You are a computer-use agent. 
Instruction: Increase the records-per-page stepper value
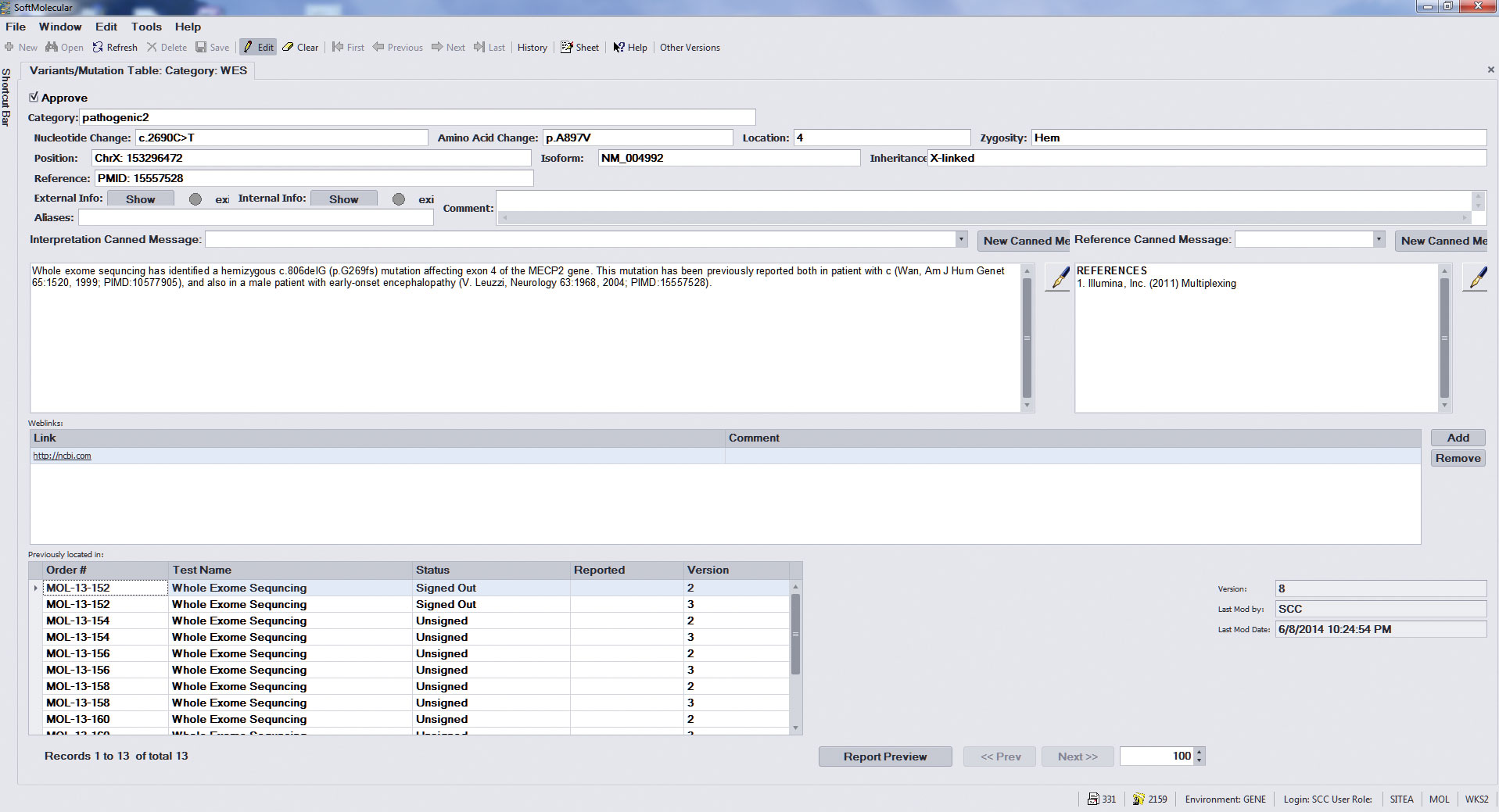(x=1200, y=752)
